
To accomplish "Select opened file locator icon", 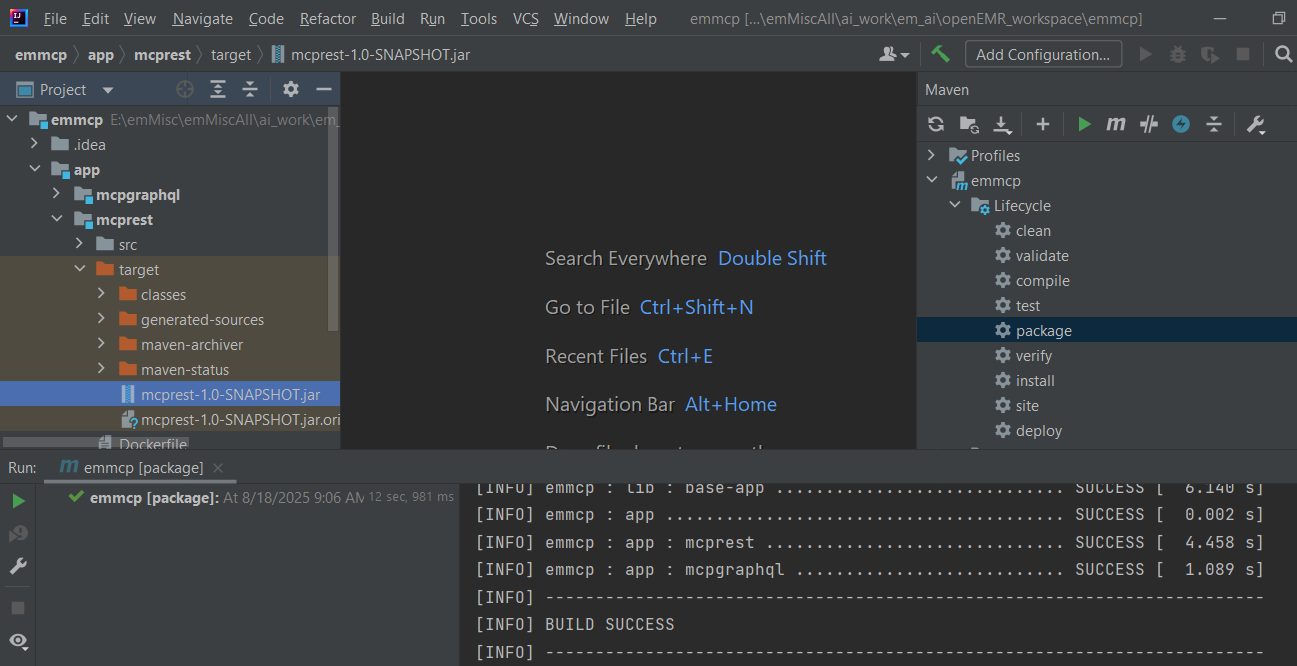I will [185, 89].
